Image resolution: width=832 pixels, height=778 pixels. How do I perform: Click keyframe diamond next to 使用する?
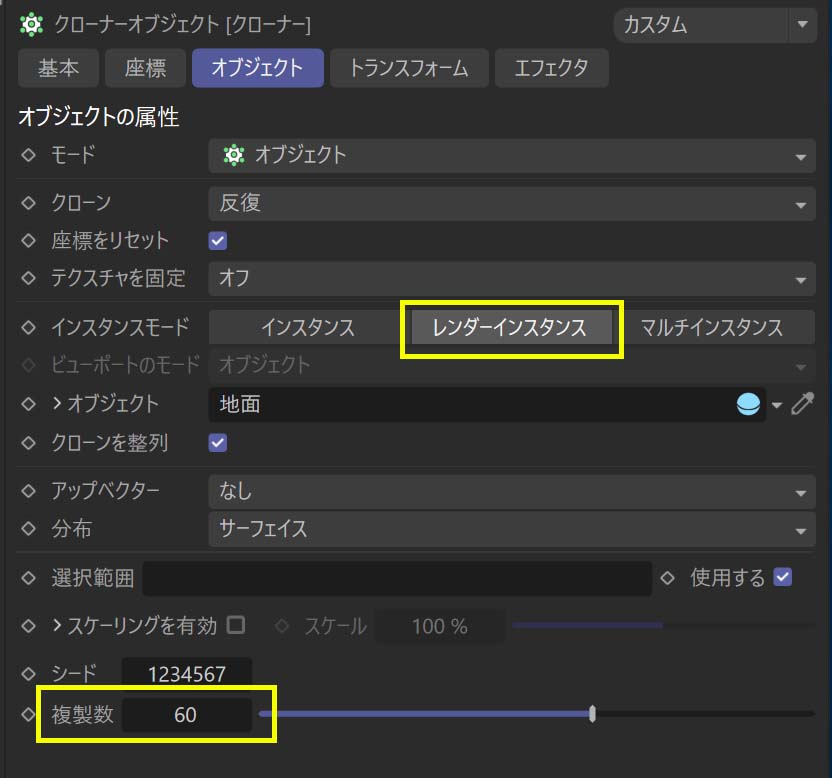click(x=668, y=578)
